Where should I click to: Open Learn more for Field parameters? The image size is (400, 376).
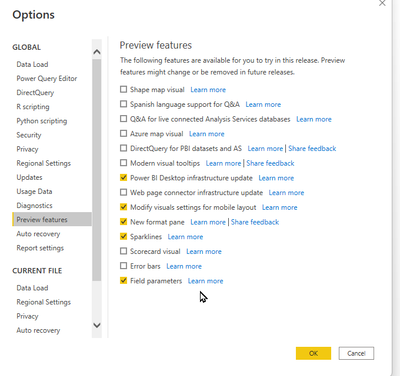pos(205,281)
